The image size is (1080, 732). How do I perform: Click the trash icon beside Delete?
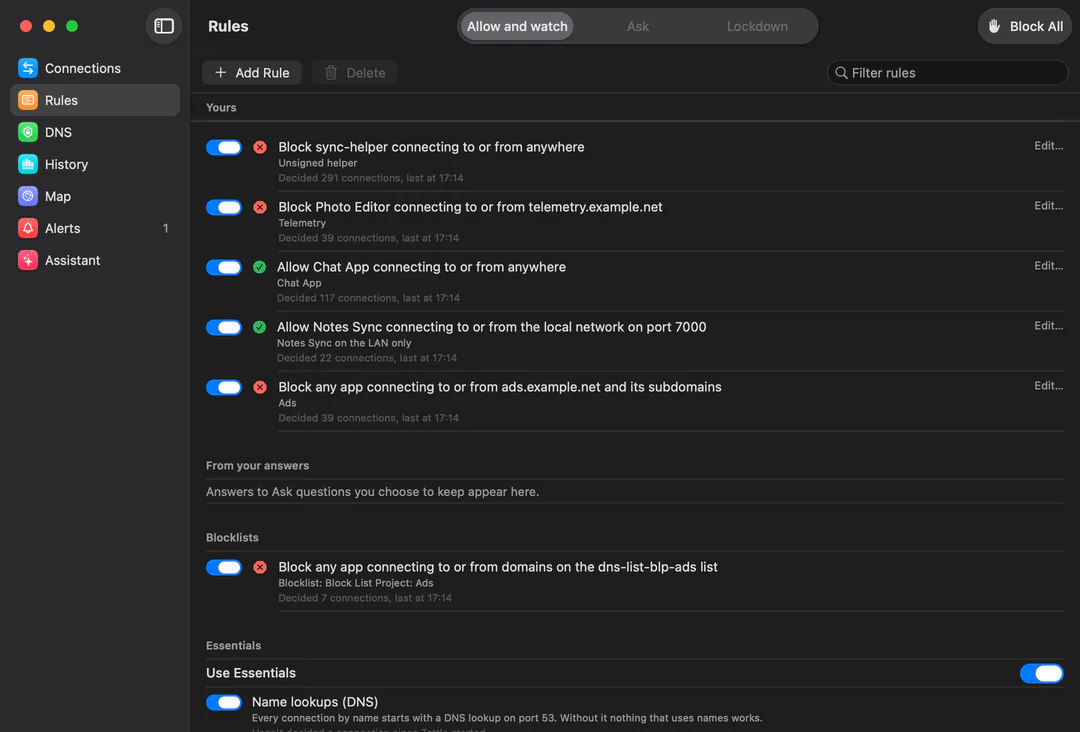(331, 72)
